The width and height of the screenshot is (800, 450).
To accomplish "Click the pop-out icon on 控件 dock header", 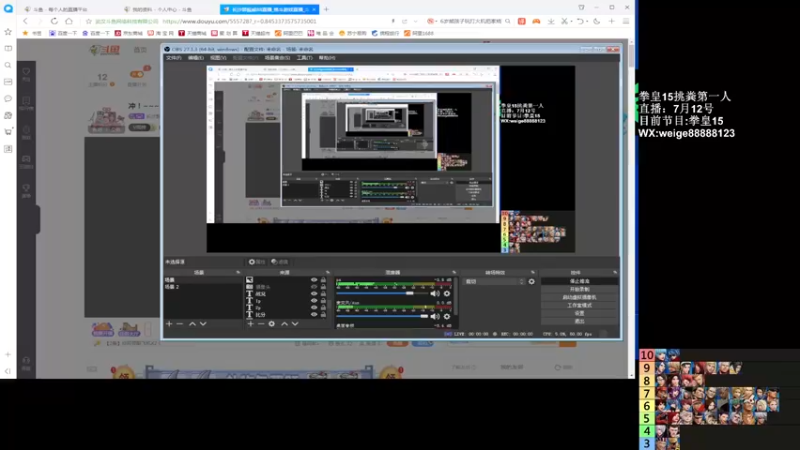I will click(615, 272).
